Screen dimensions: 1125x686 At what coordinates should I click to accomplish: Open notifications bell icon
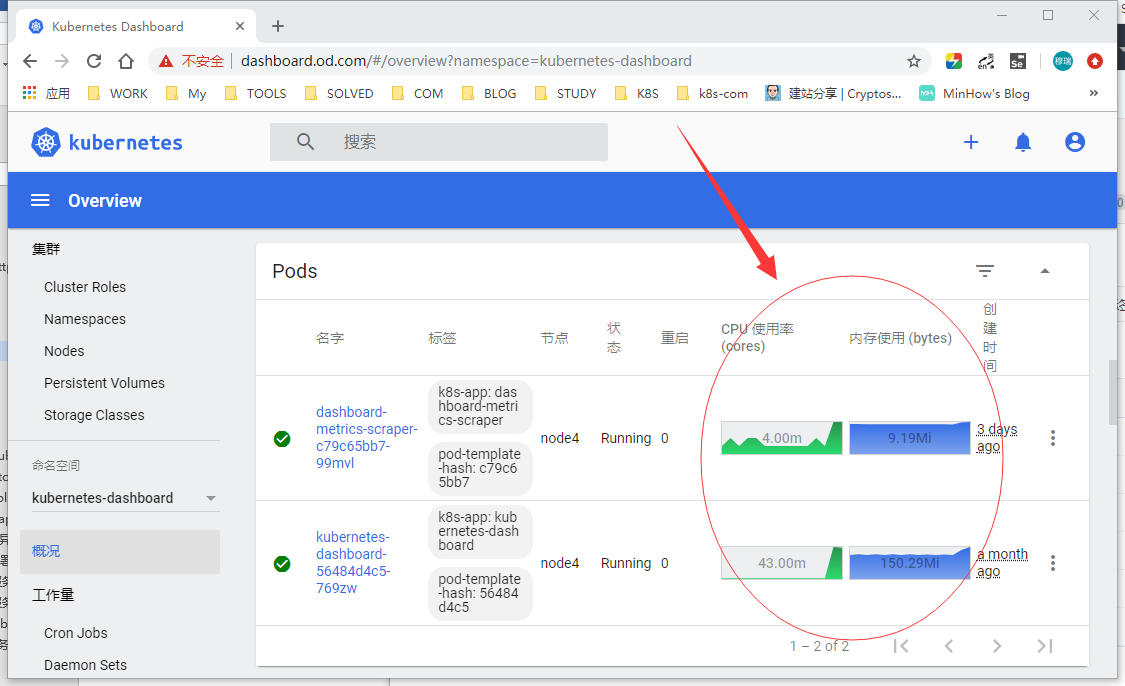[x=1022, y=142]
